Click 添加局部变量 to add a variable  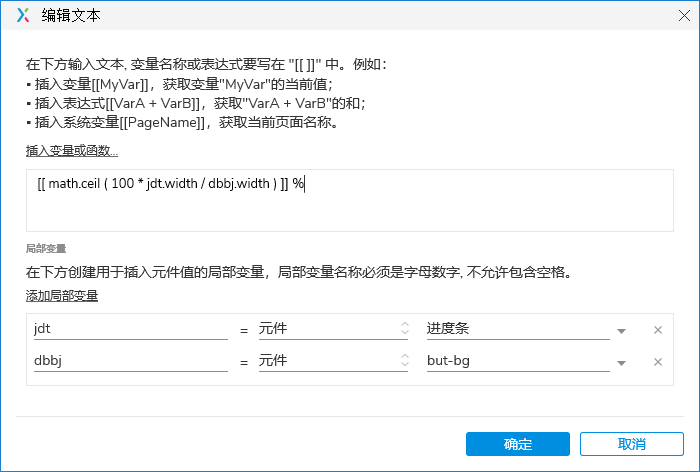(x=62, y=296)
